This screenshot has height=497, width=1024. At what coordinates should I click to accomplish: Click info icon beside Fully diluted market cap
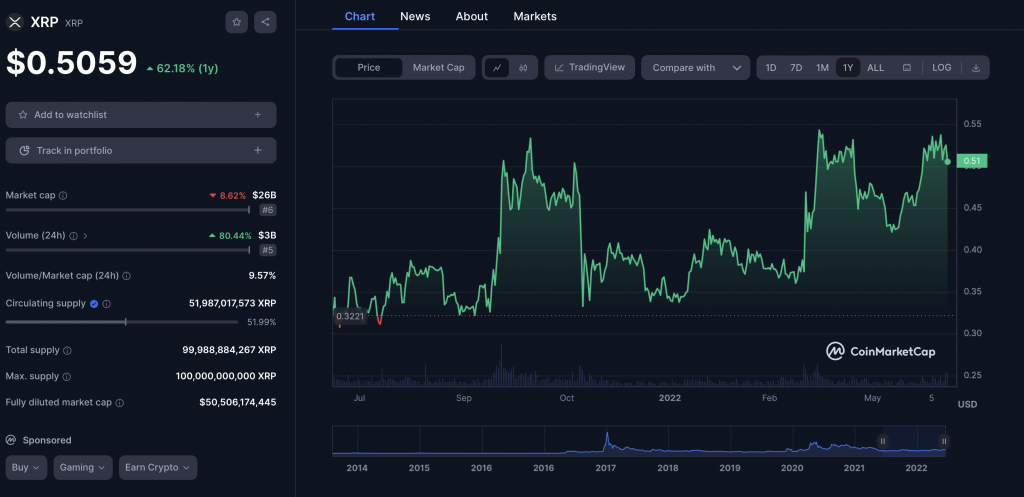pyautogui.click(x=120, y=403)
